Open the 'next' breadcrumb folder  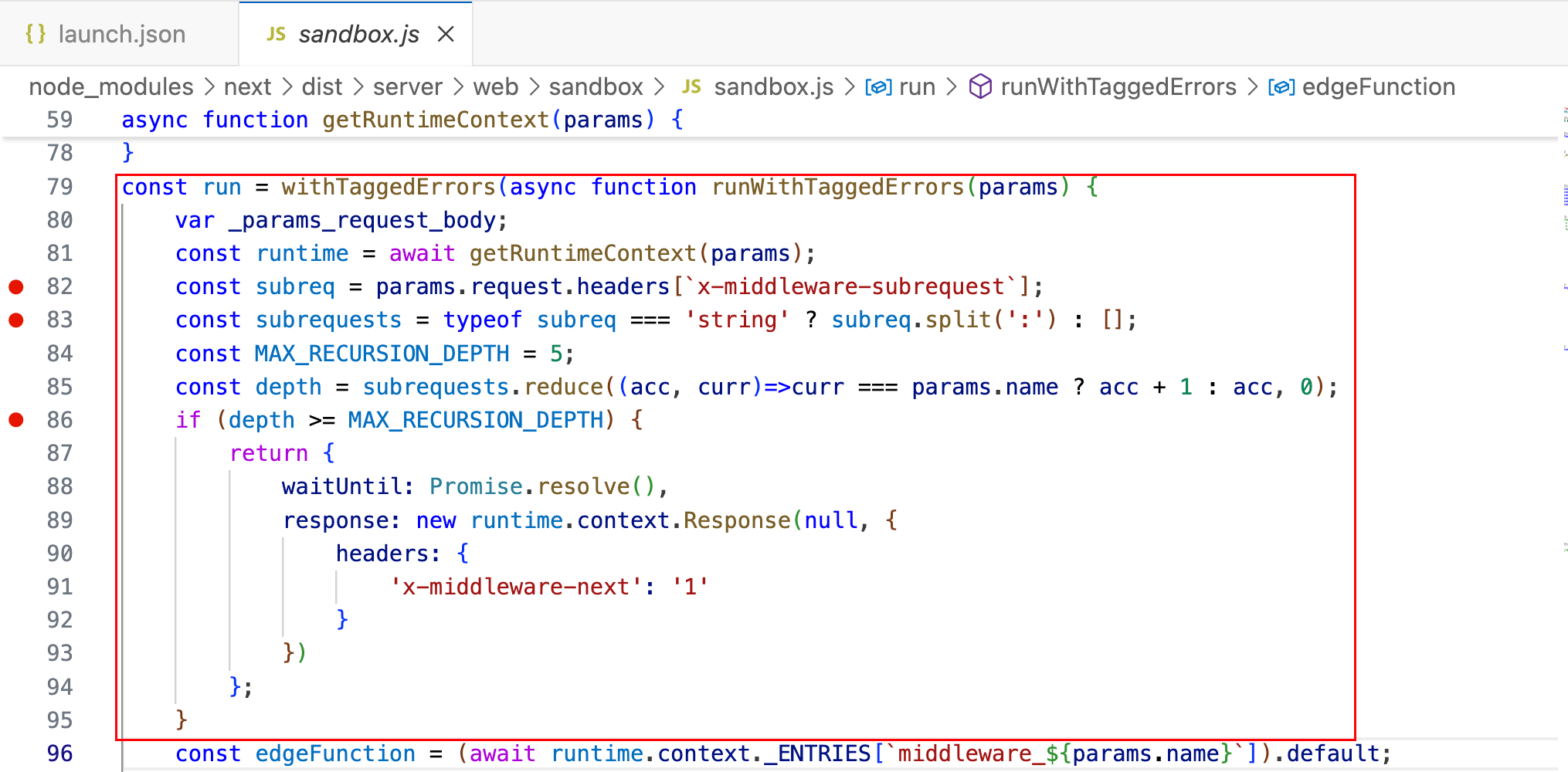pyautogui.click(x=247, y=86)
